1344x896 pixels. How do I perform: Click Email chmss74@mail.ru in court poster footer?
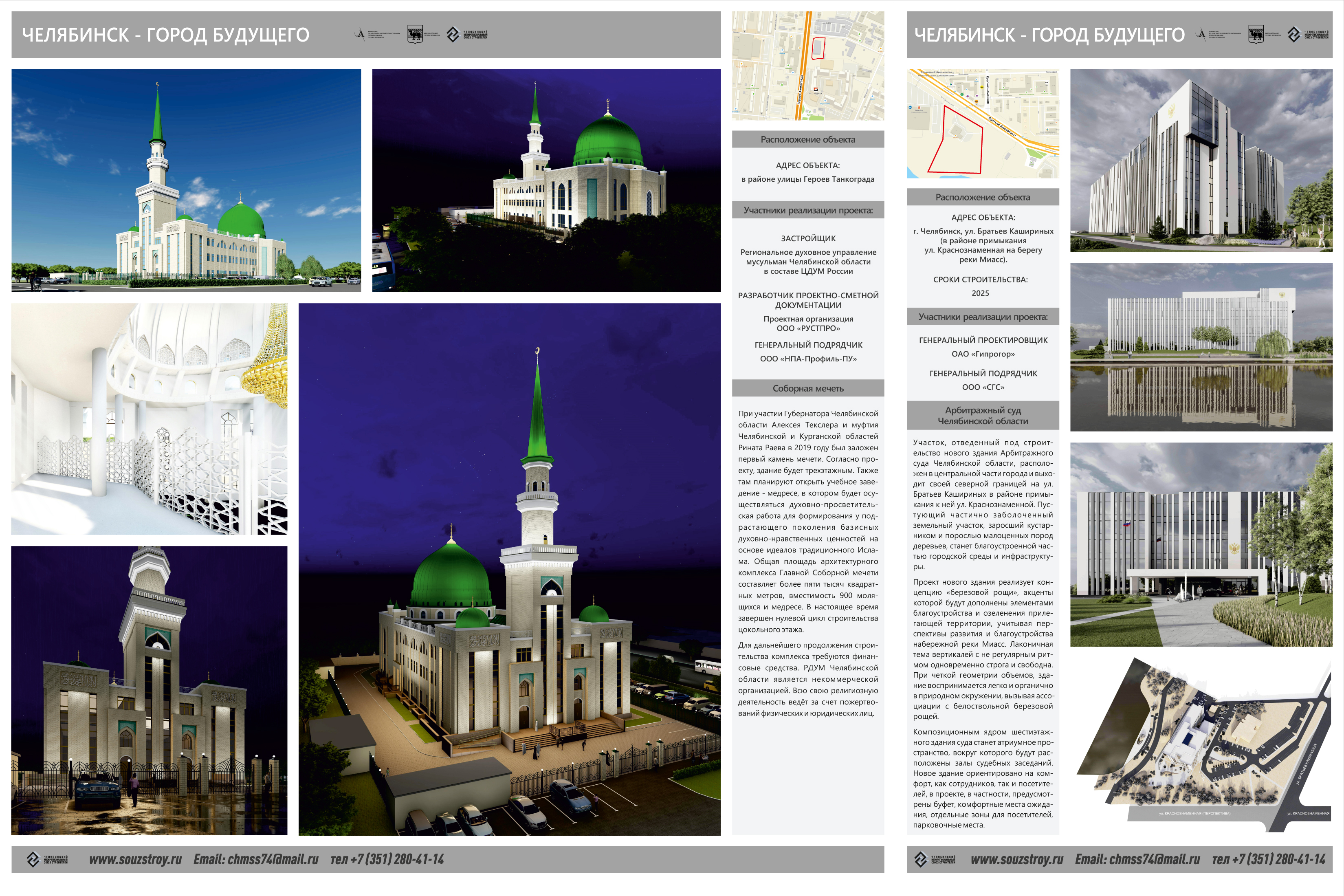click(x=1137, y=859)
